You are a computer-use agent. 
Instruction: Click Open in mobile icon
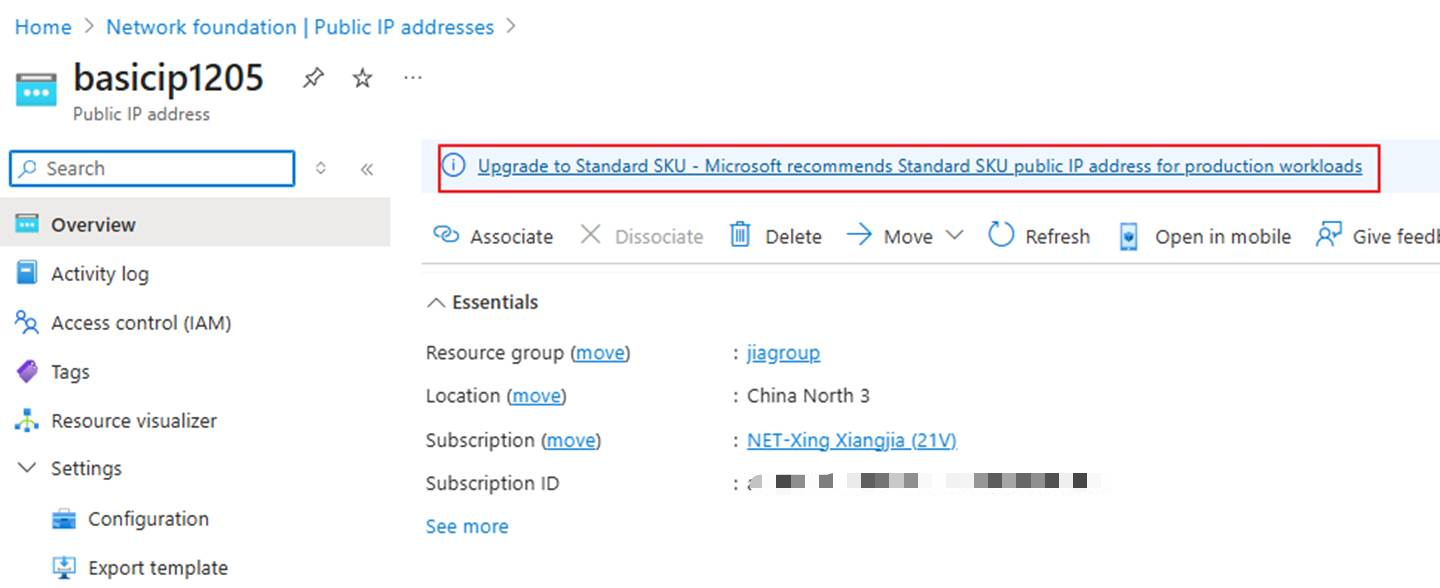[x=1129, y=236]
